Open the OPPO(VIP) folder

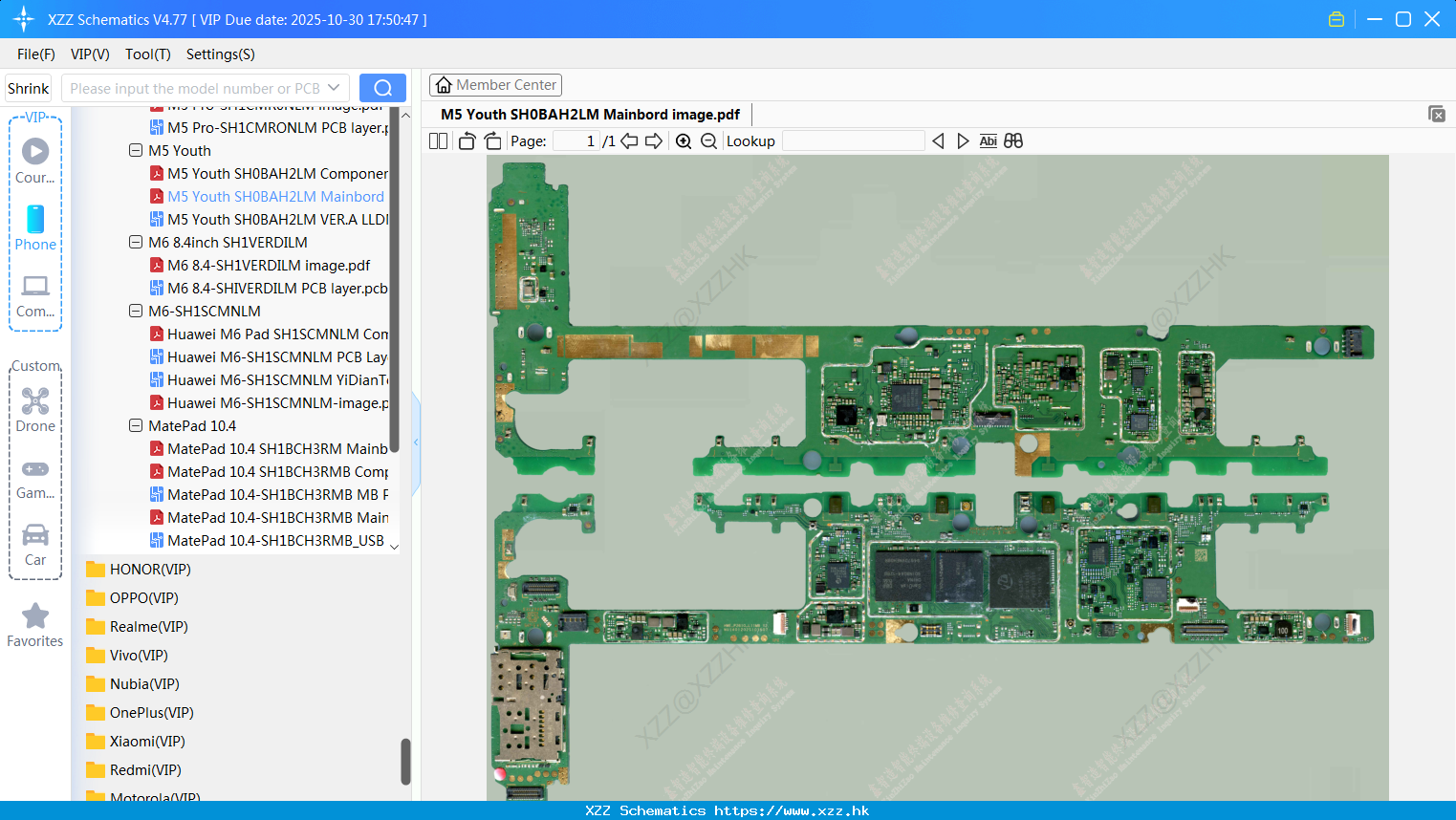pos(133,598)
